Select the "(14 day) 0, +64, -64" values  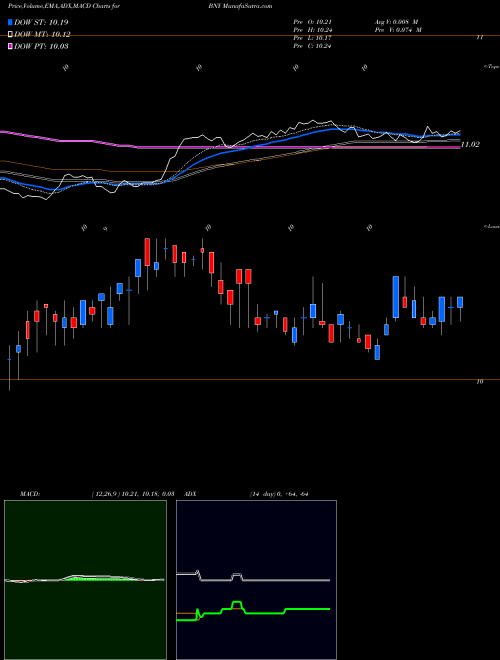(x=279, y=494)
